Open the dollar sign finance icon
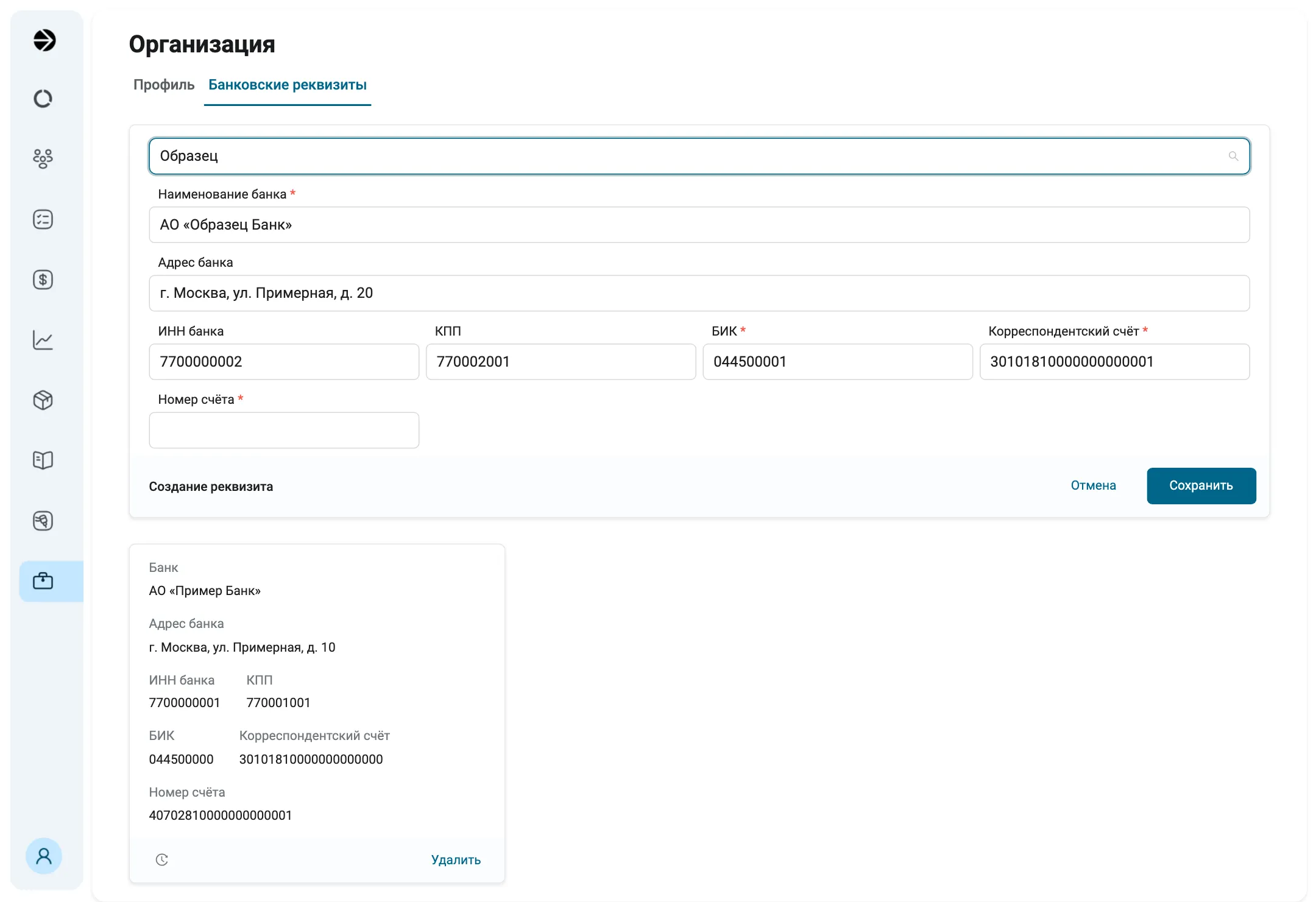 click(x=43, y=280)
